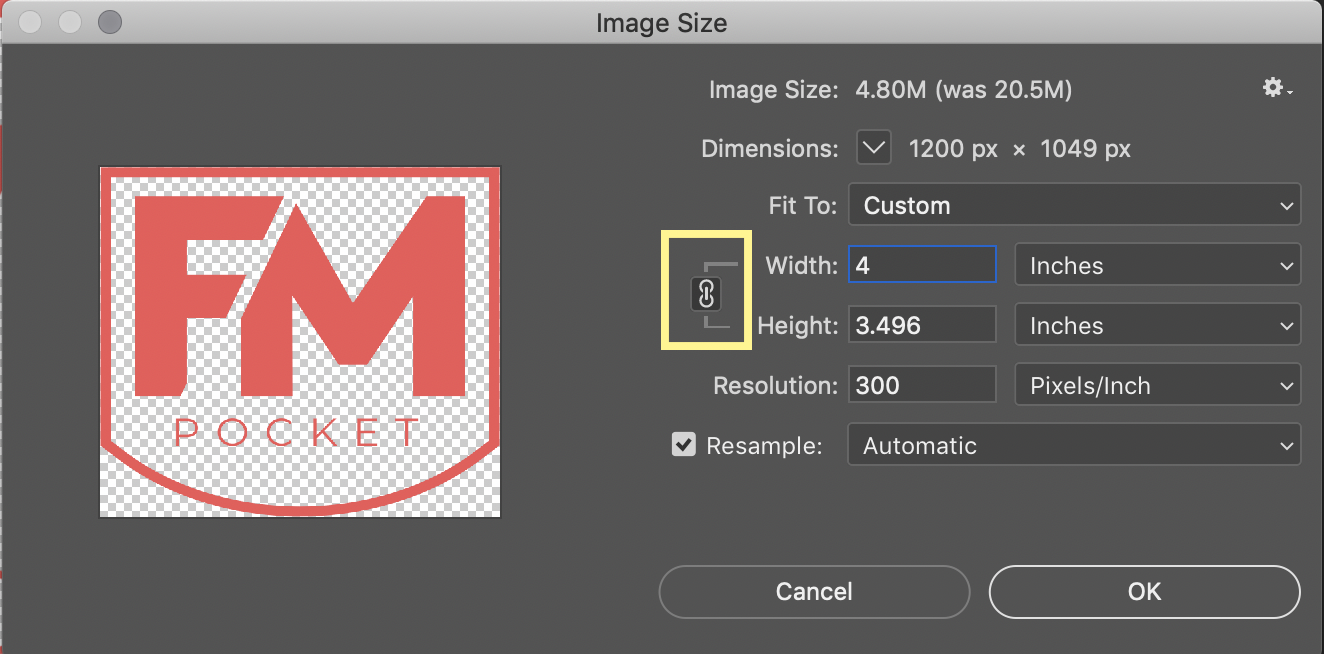This screenshot has height=654, width=1324.
Task: Click the small arrow beside the gear icon
Action: tap(1288, 93)
